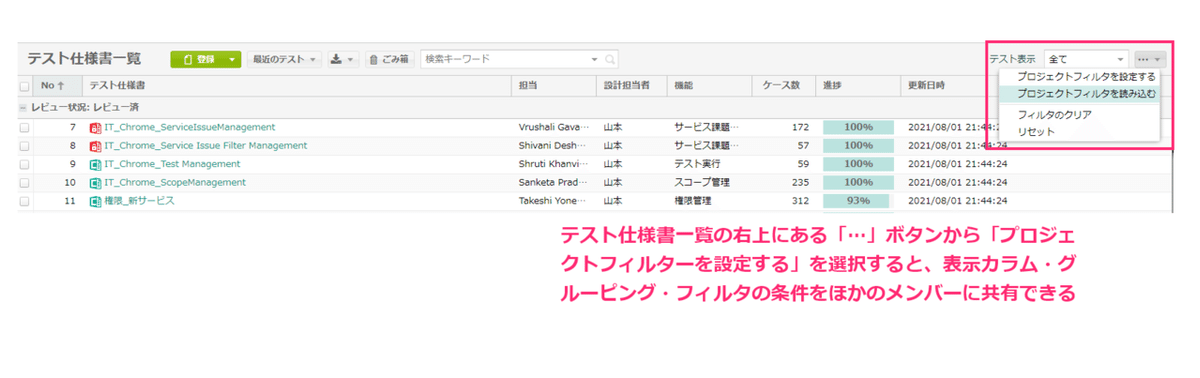Open IT_Chrome_ScopeManagement link
Viewport: 1200px width, 378px height.
click(x=175, y=182)
